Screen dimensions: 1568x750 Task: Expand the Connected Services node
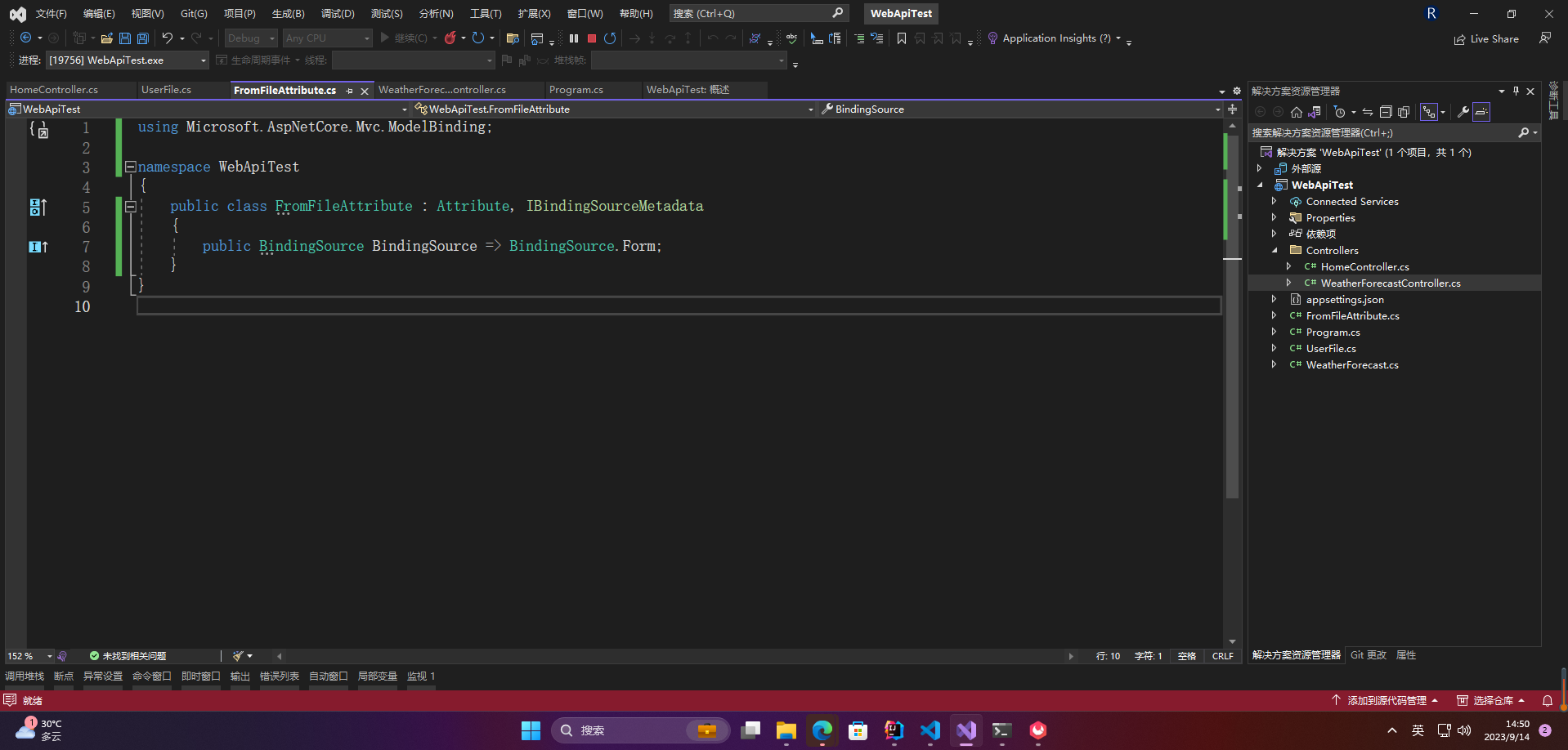[x=1275, y=202]
